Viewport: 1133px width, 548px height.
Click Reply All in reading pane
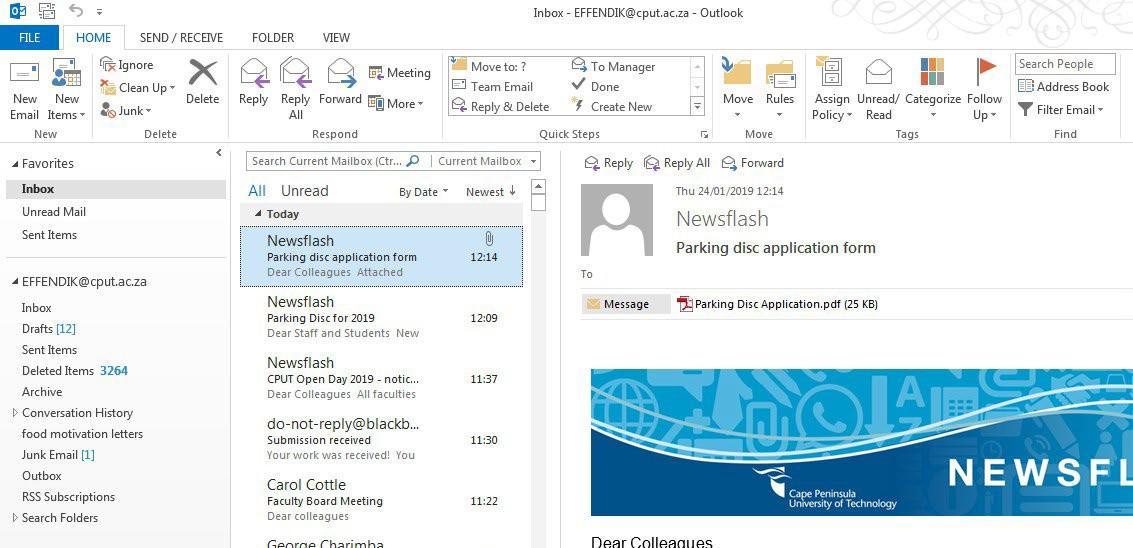tap(676, 163)
